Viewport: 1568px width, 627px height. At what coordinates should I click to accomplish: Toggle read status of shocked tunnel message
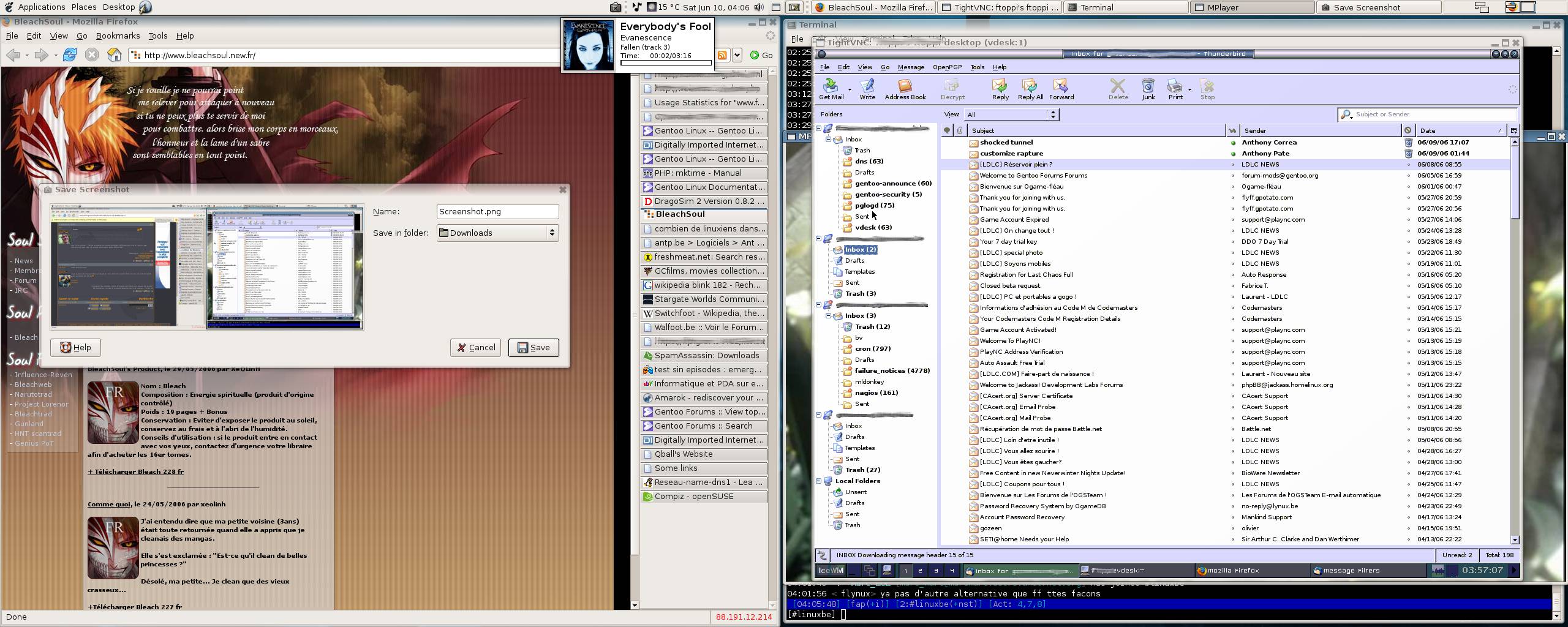tap(1233, 143)
